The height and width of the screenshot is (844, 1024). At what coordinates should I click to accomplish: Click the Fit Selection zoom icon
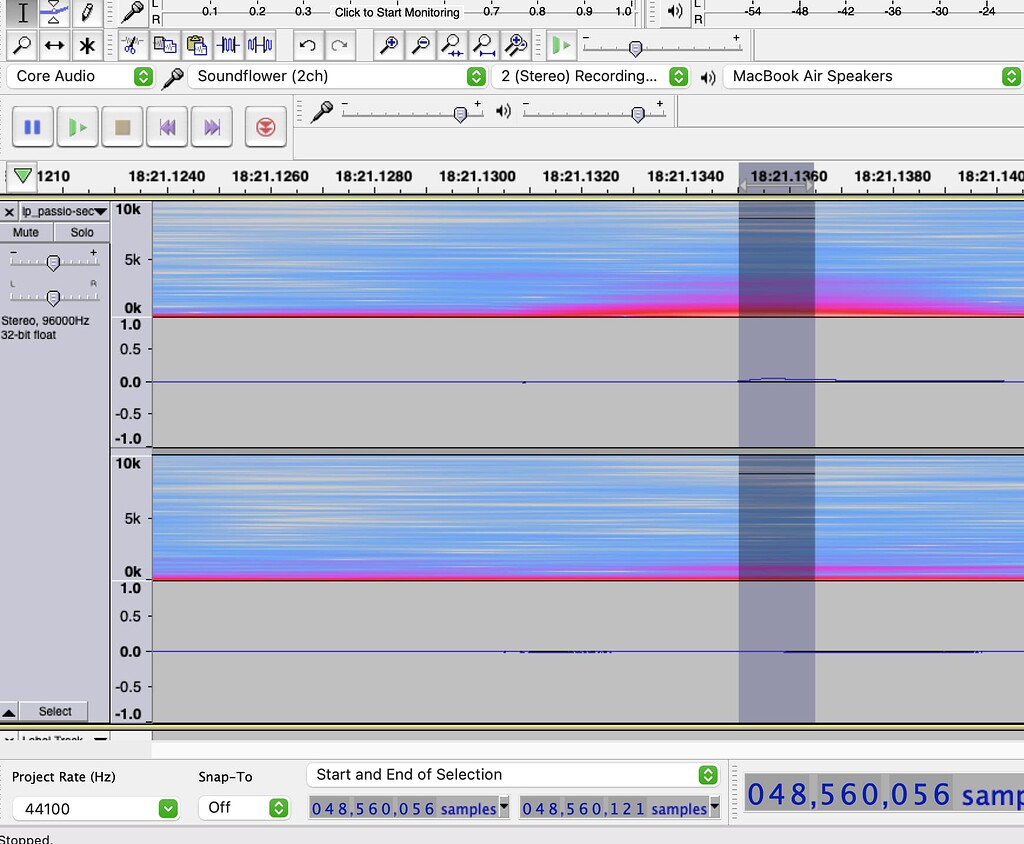[452, 46]
